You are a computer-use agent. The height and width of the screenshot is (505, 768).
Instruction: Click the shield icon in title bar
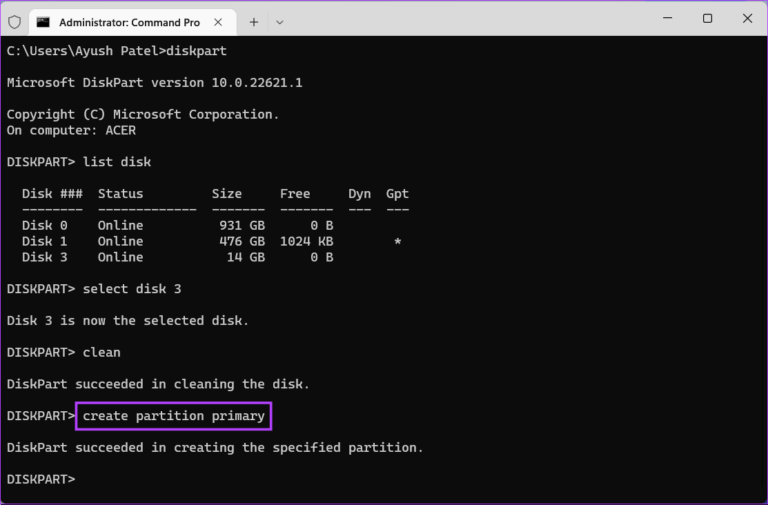point(15,22)
